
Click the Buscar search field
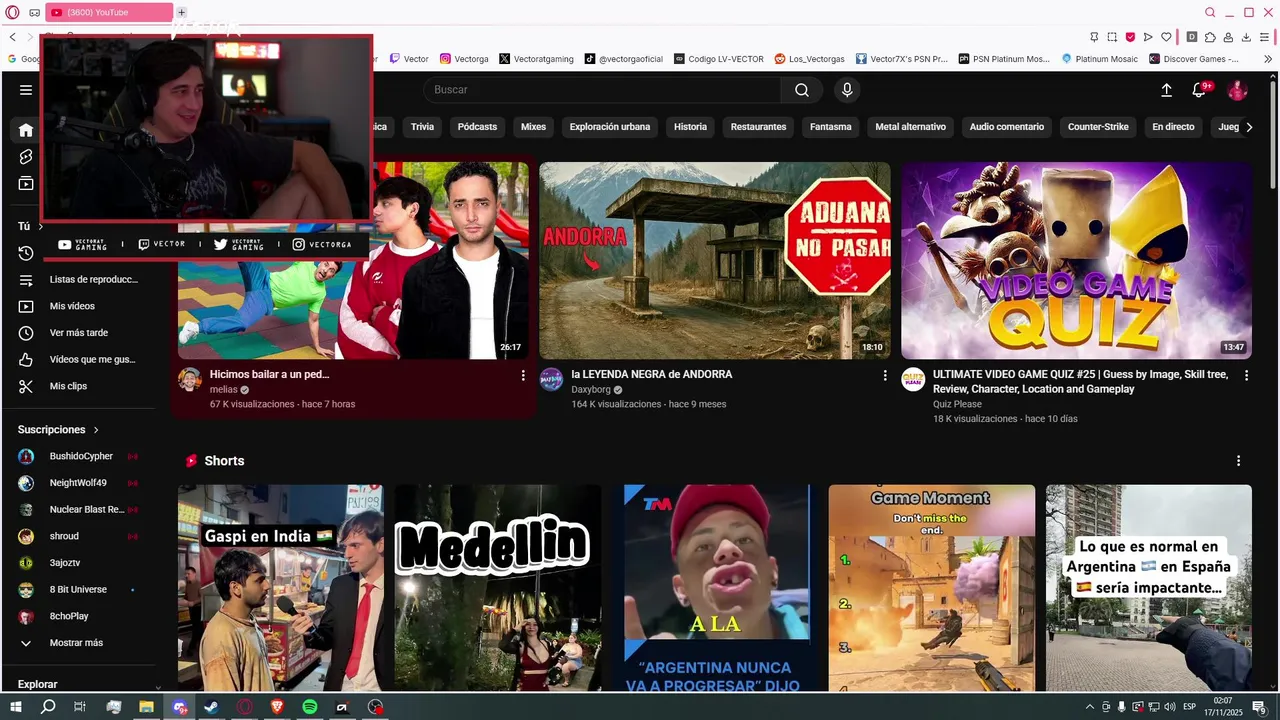point(602,90)
